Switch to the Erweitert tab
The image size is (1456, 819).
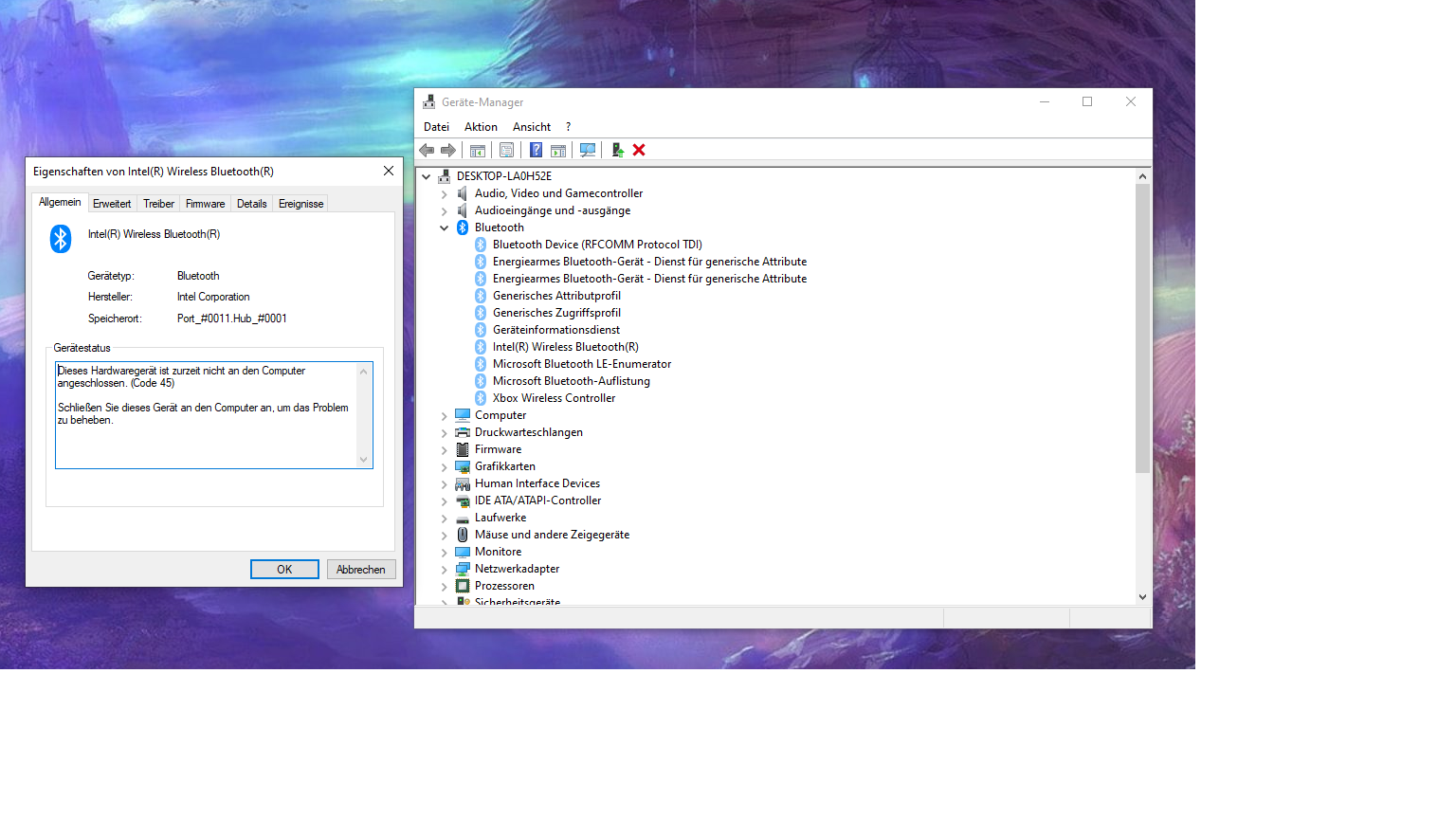(x=112, y=204)
